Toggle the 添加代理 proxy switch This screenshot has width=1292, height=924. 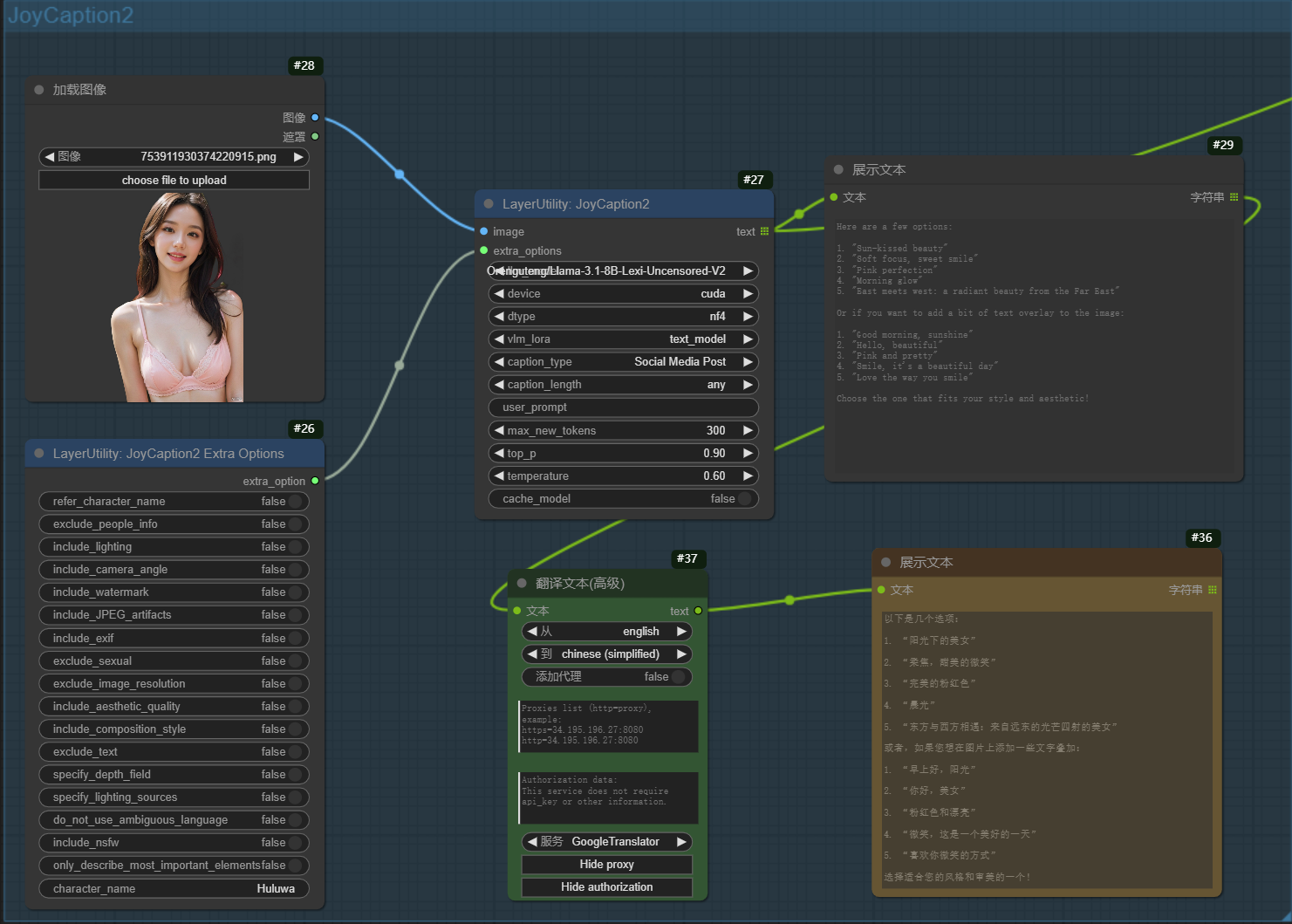(678, 677)
